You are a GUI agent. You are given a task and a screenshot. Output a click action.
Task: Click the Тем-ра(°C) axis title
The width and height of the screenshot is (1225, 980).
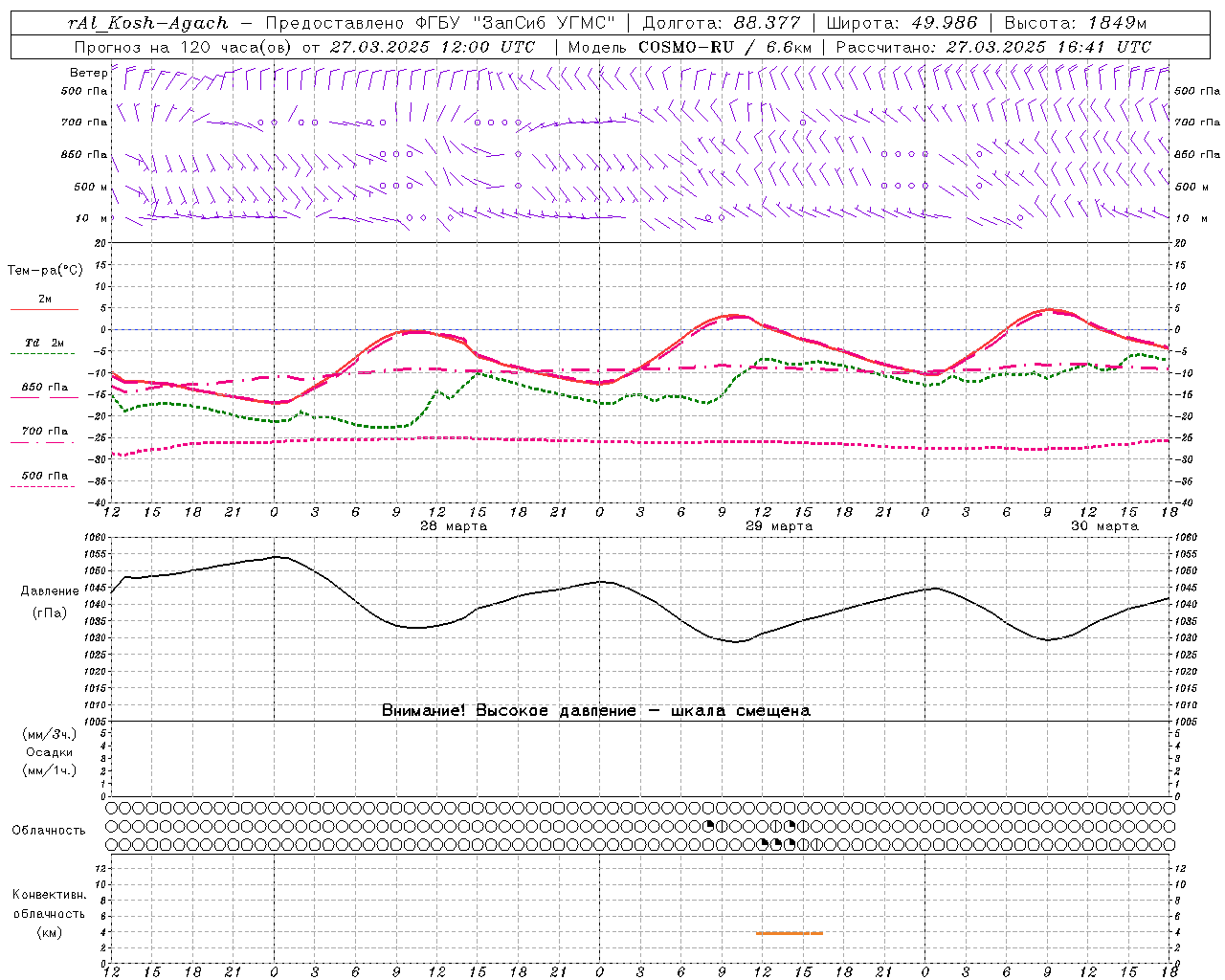pyautogui.click(x=45, y=271)
